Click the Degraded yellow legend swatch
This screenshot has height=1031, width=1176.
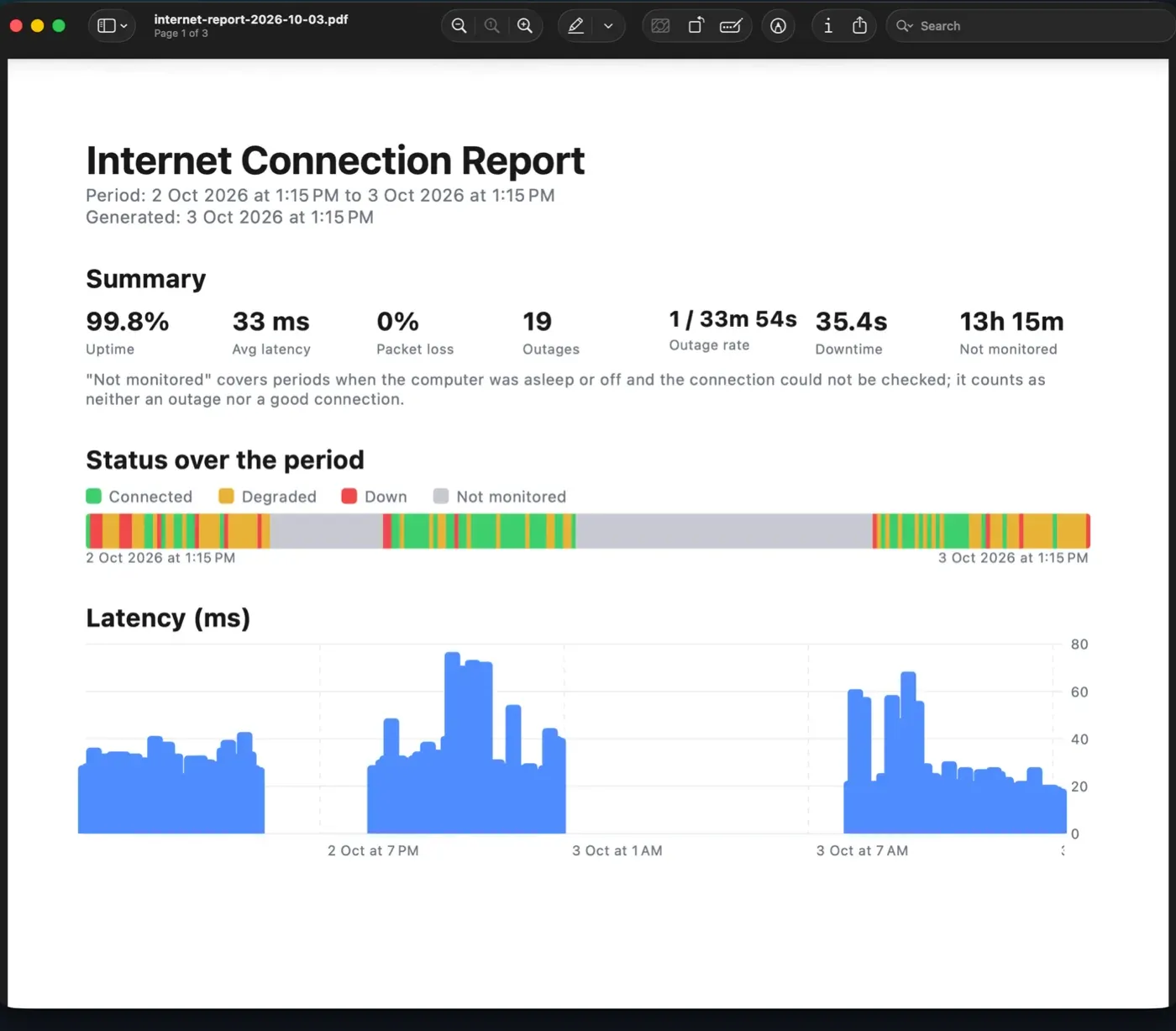pos(226,497)
